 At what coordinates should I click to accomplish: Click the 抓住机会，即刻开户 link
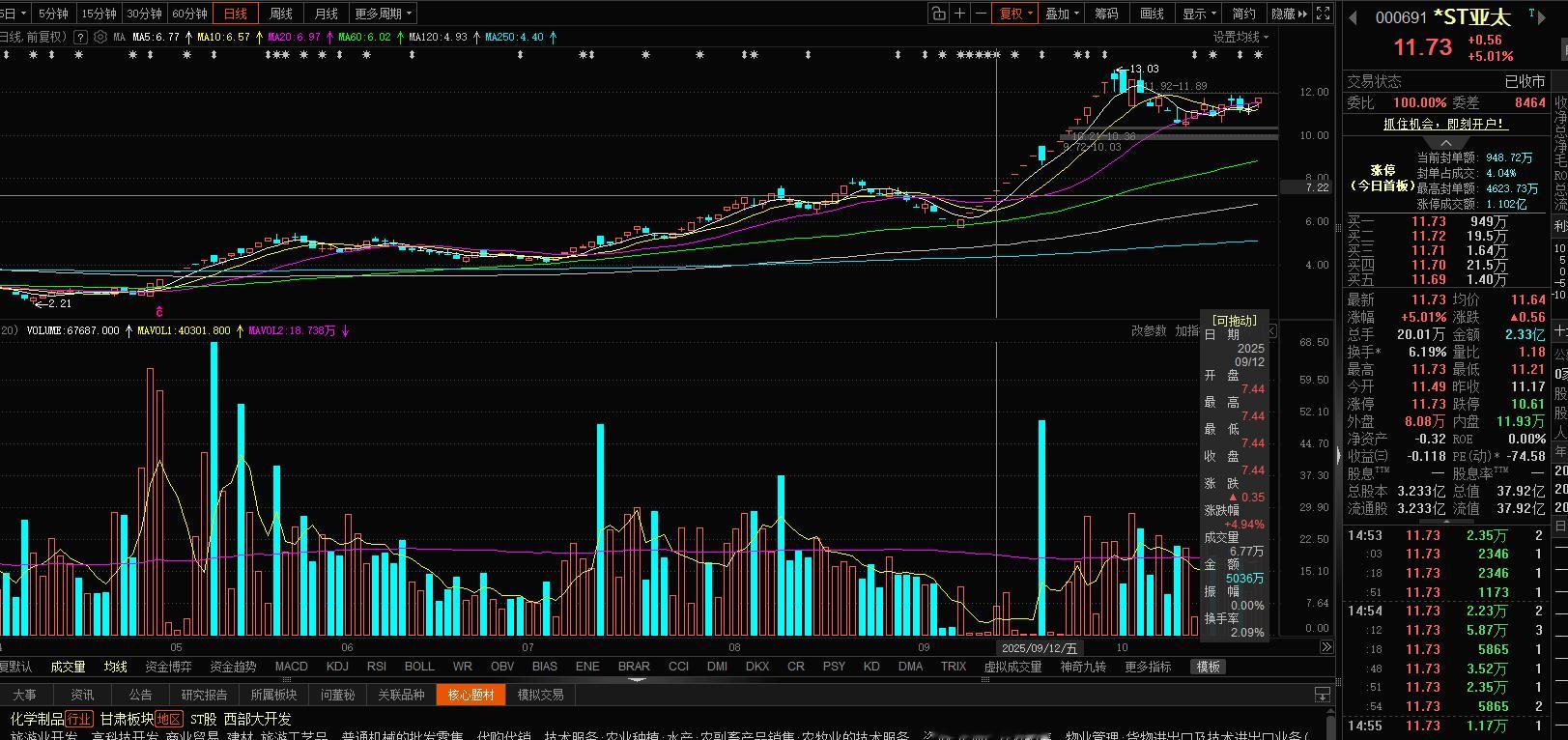coord(1445,124)
